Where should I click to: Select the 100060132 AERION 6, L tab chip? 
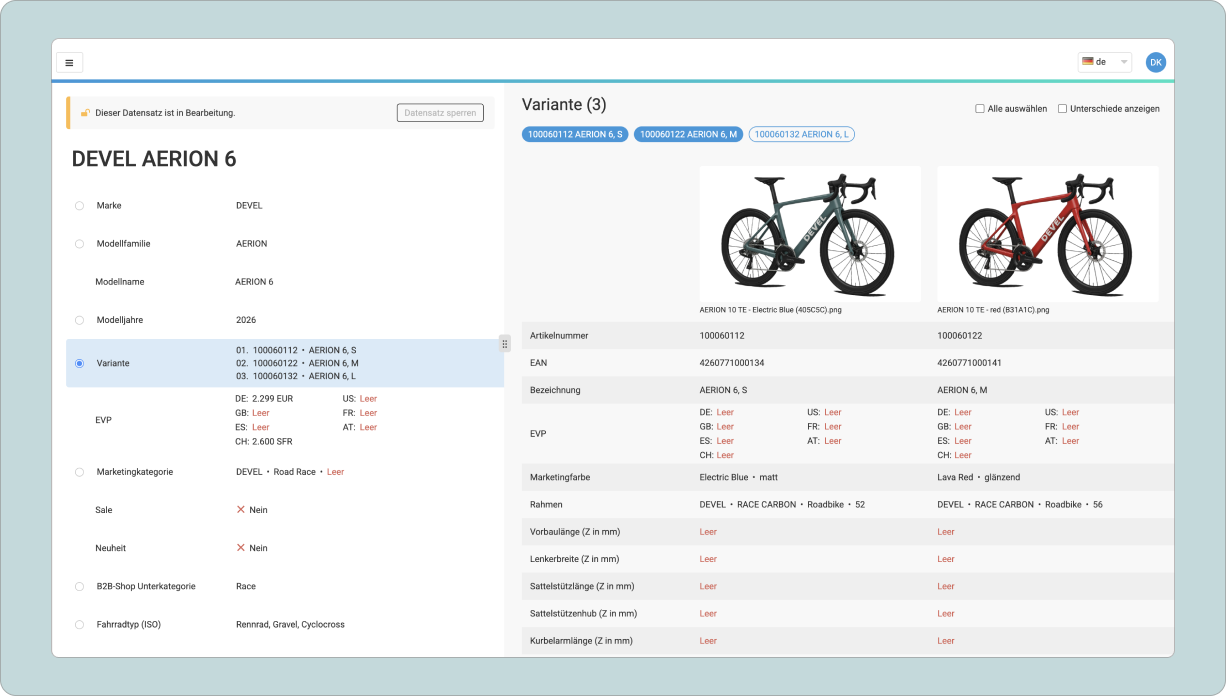click(x=802, y=134)
